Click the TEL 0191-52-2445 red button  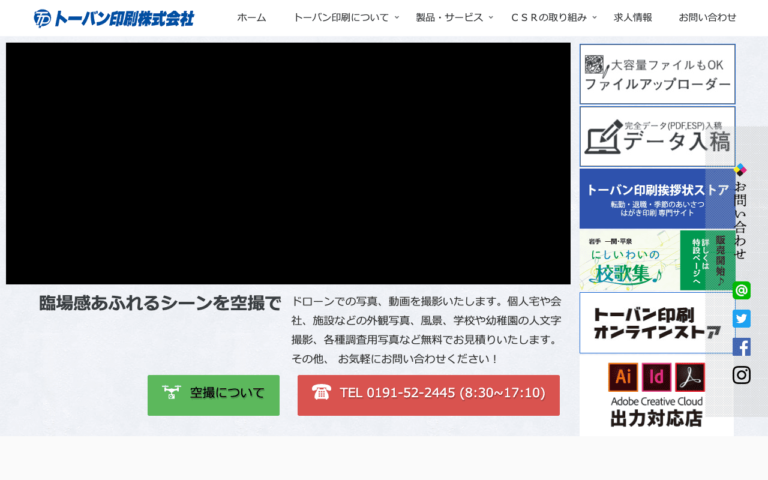(x=429, y=395)
